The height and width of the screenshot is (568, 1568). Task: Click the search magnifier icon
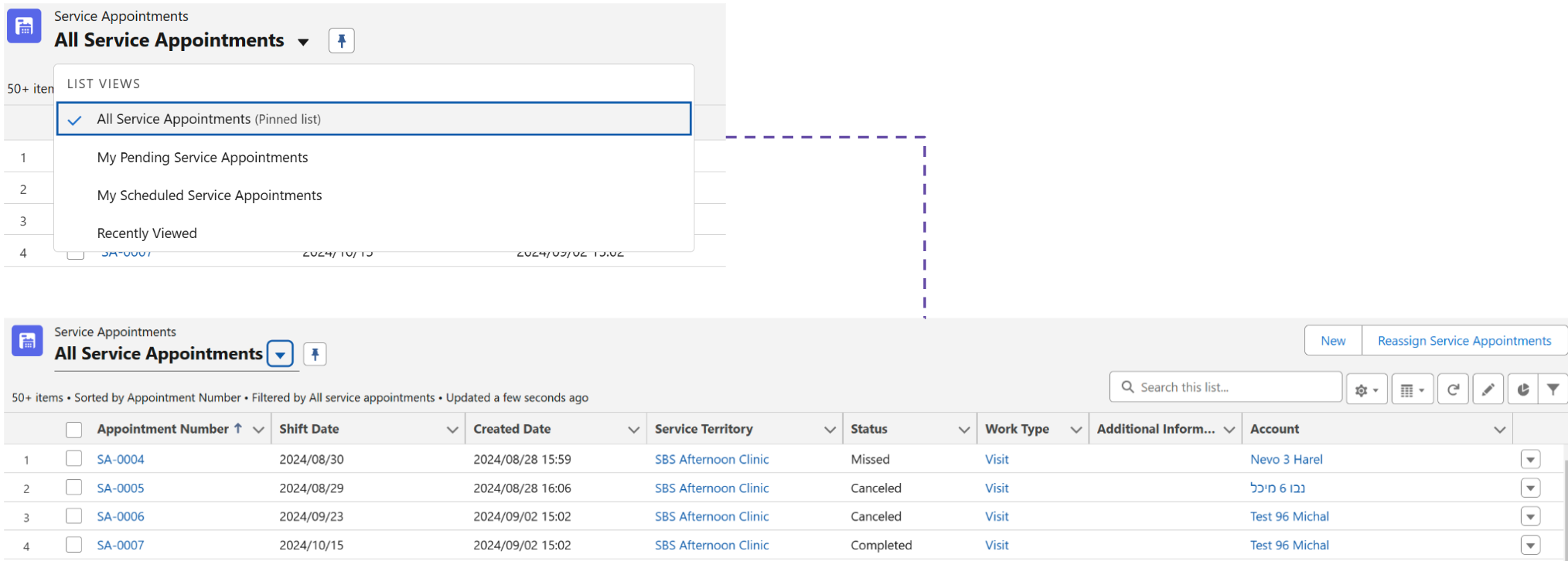click(x=1127, y=387)
